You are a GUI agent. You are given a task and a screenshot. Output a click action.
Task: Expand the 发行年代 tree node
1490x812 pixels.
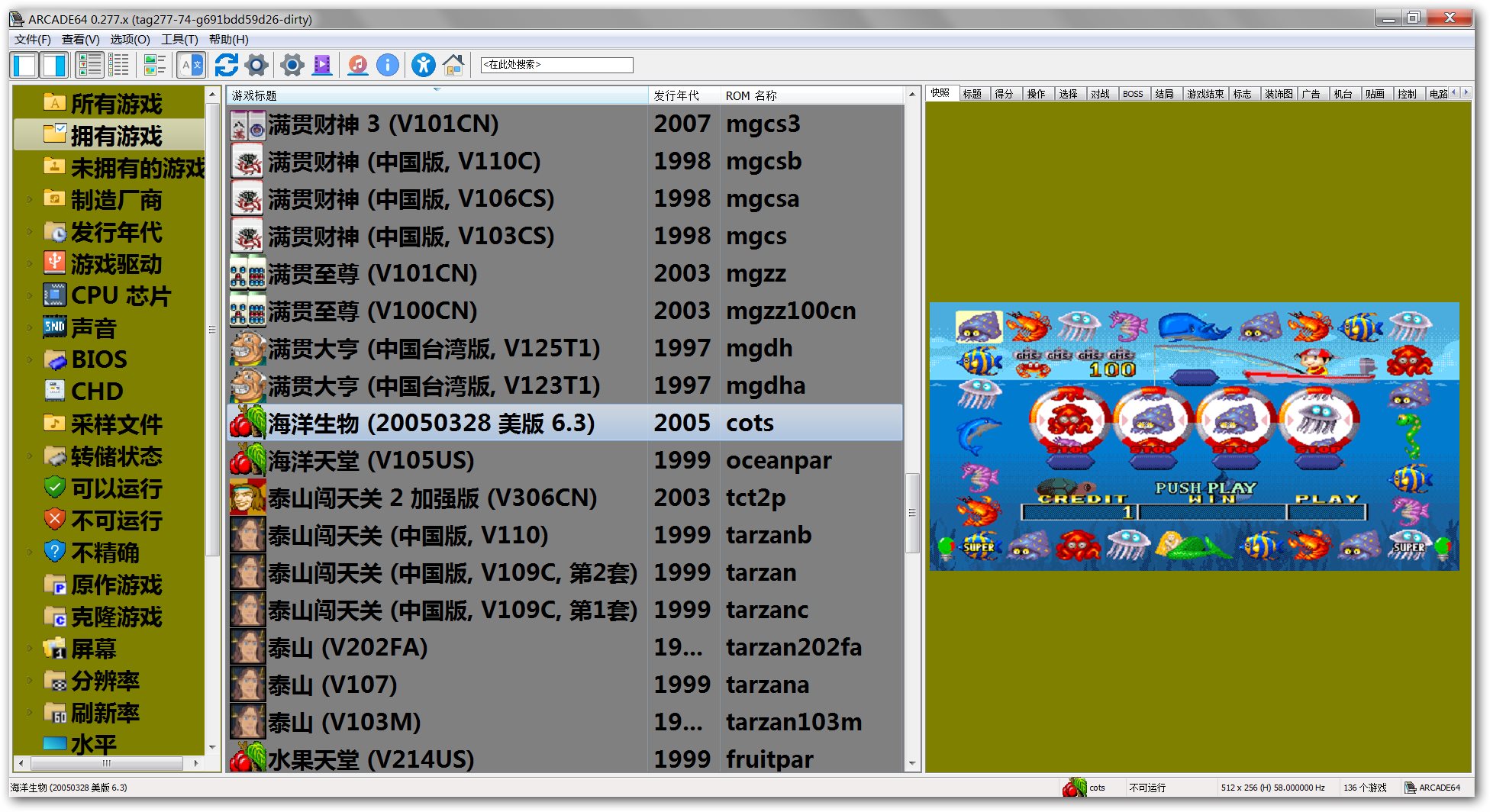30,232
